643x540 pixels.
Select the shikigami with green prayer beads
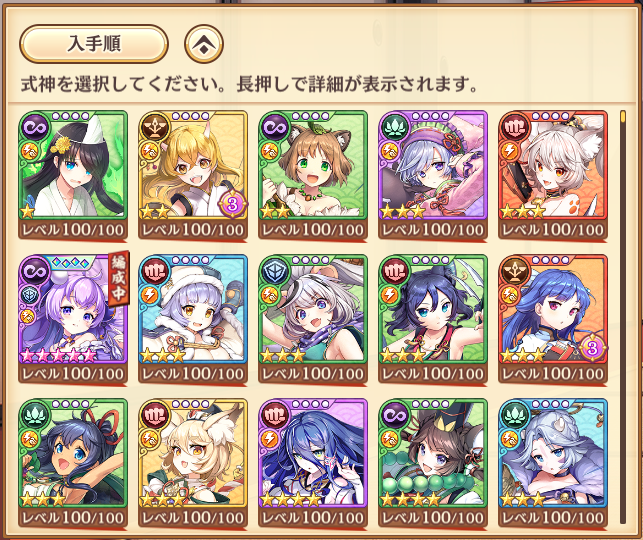(x=433, y=463)
